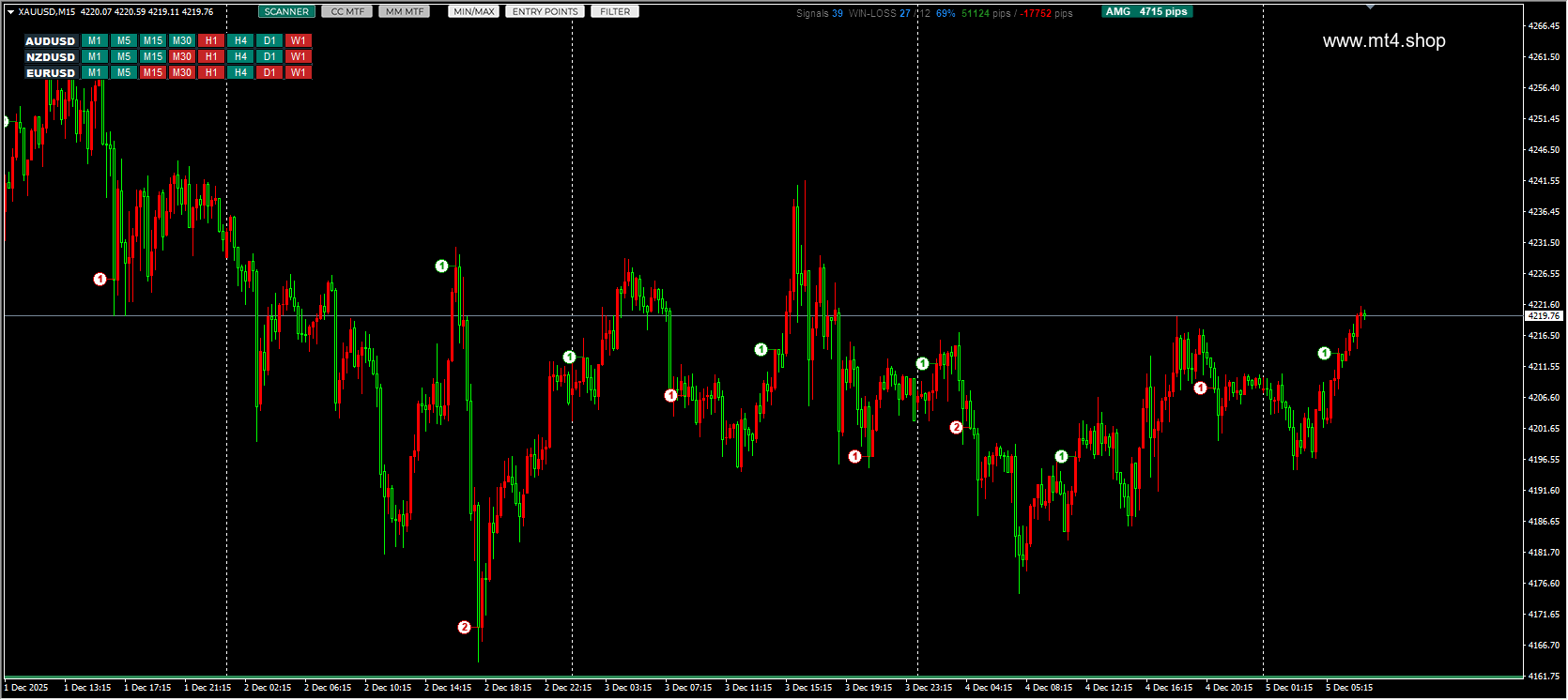Select AUDUSD W1 timeframe cell
The image size is (1568, 700).
pos(299,40)
